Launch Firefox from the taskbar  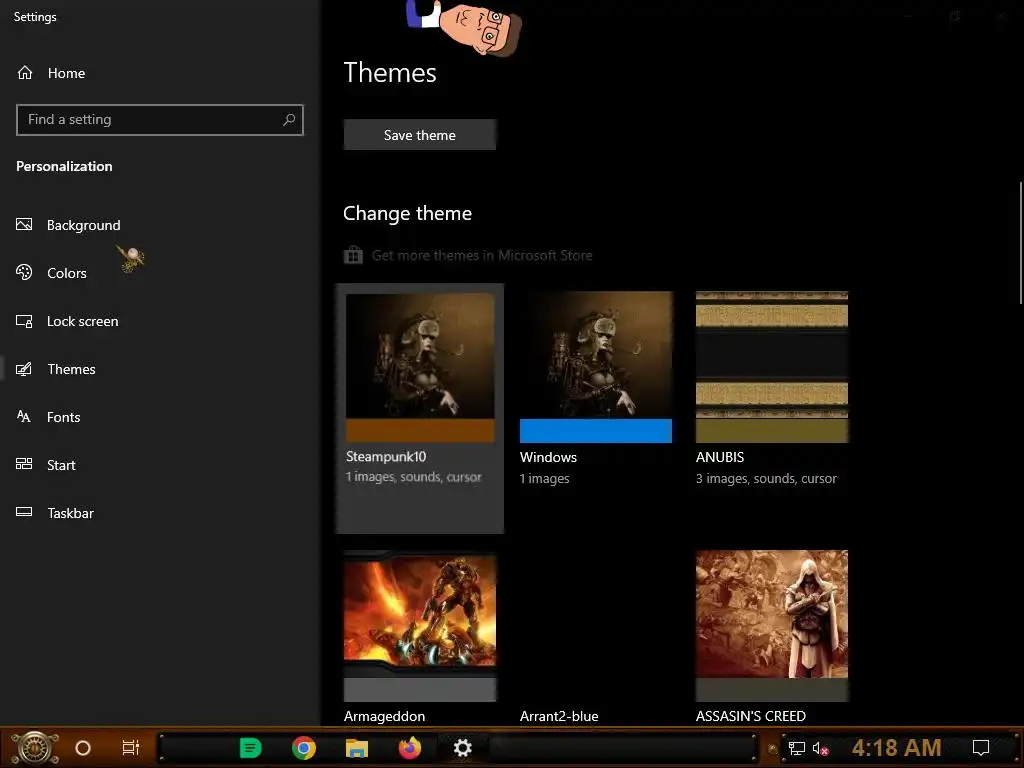pyautogui.click(x=410, y=748)
